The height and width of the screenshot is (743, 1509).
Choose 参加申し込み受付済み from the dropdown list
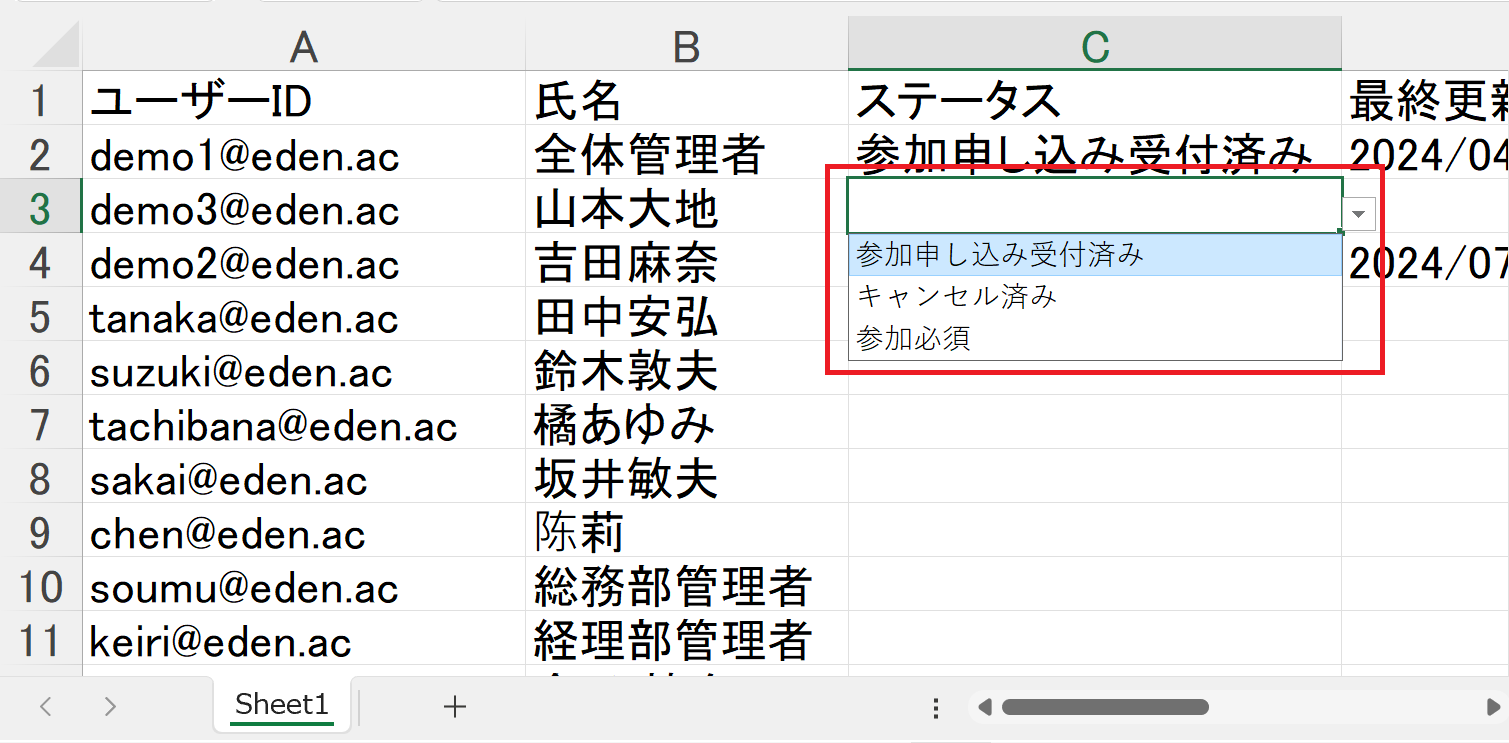click(x=1094, y=256)
